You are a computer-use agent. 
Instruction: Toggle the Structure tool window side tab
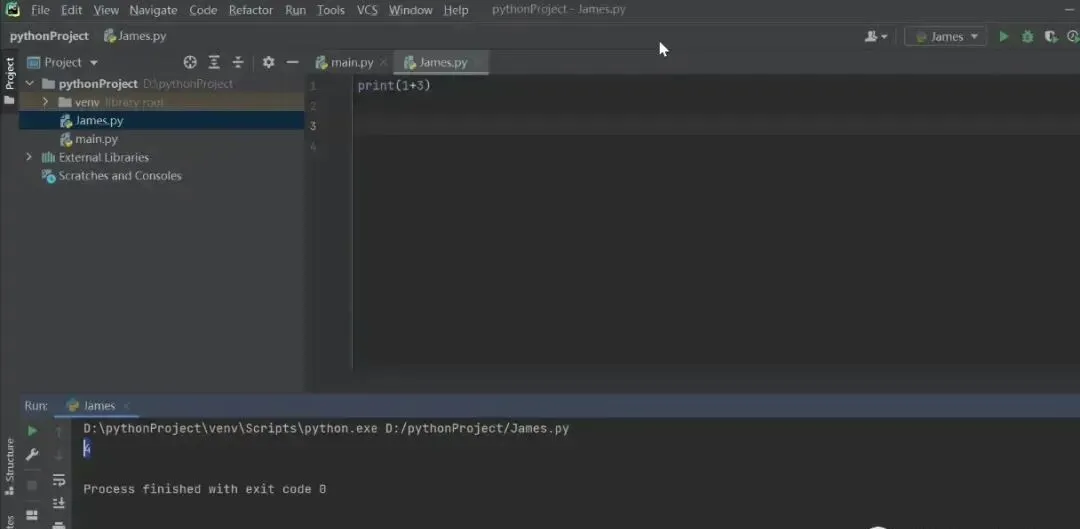click(x=10, y=466)
